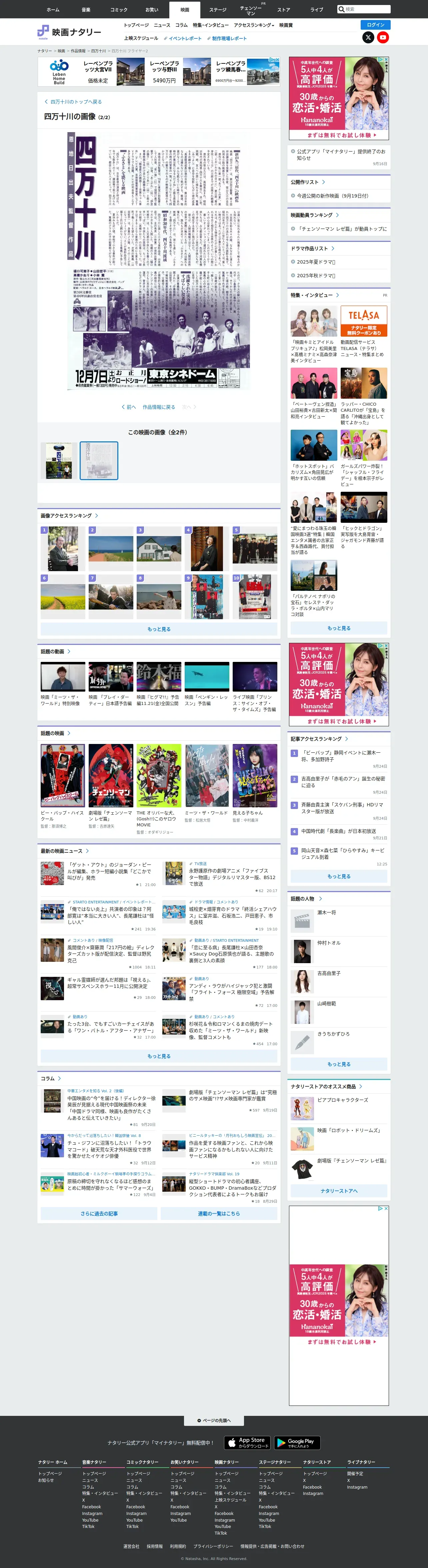
Task: Open 仲村トオル person entry
Action: tap(339, 951)
